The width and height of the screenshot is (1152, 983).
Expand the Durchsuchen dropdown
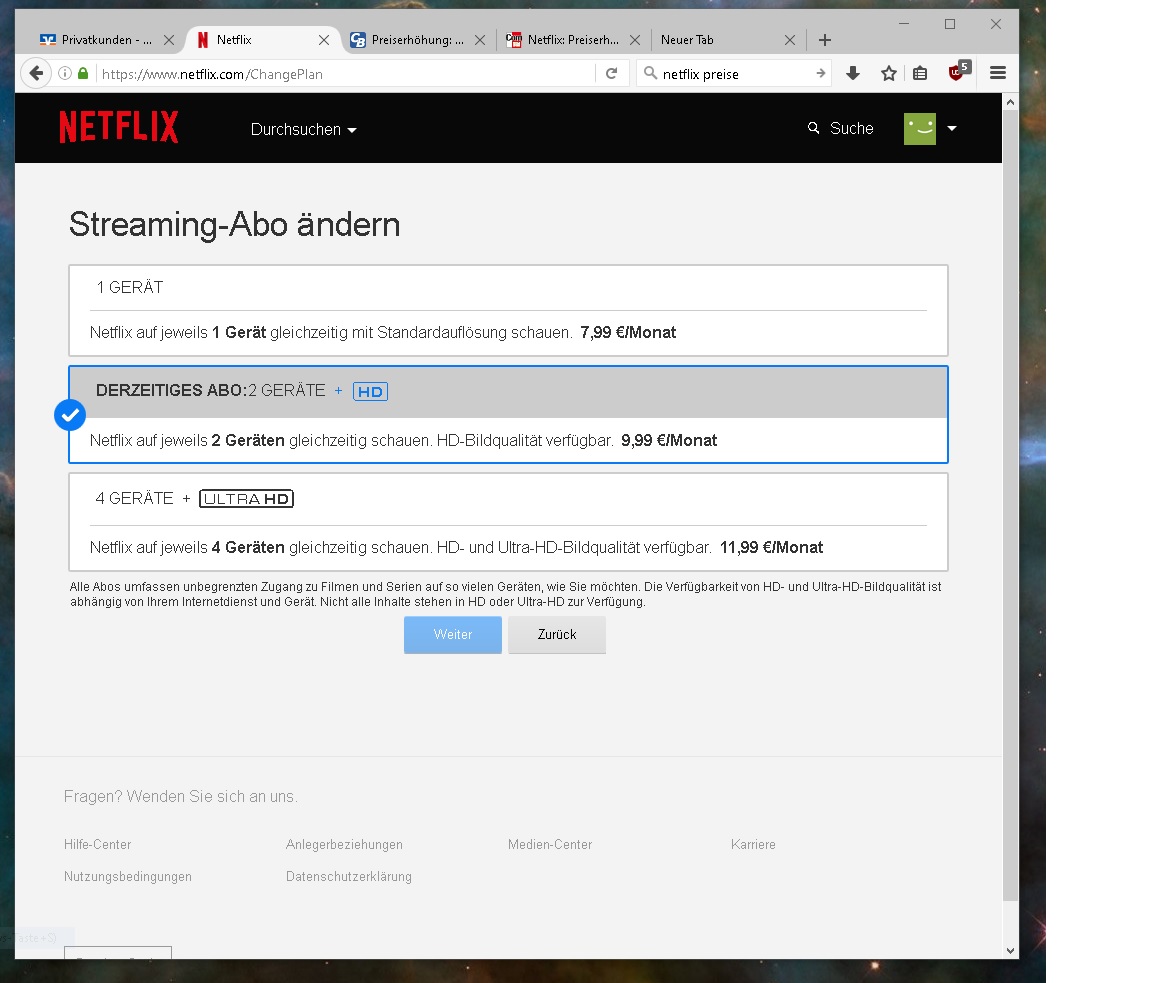[x=303, y=129]
